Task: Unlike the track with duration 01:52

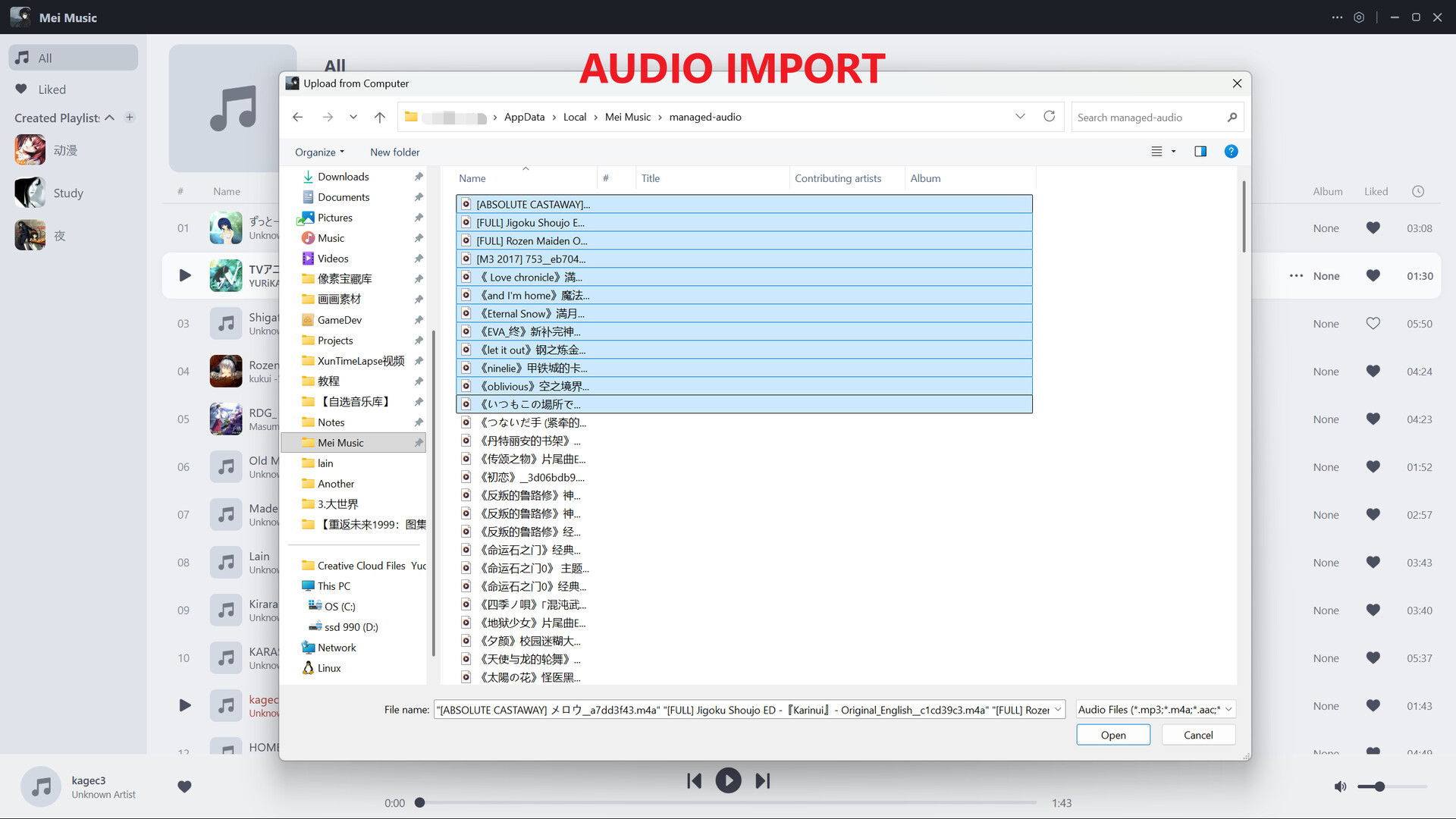Action: coord(1373,466)
